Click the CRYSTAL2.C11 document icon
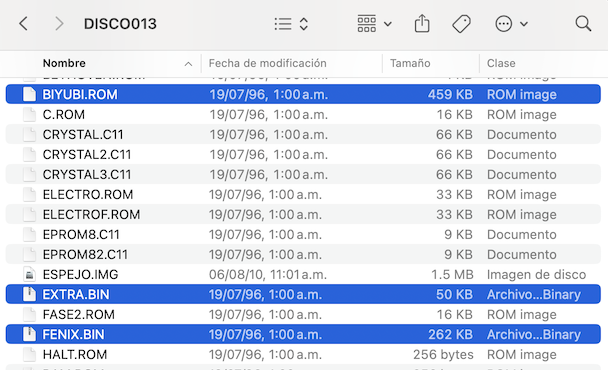 point(29,154)
